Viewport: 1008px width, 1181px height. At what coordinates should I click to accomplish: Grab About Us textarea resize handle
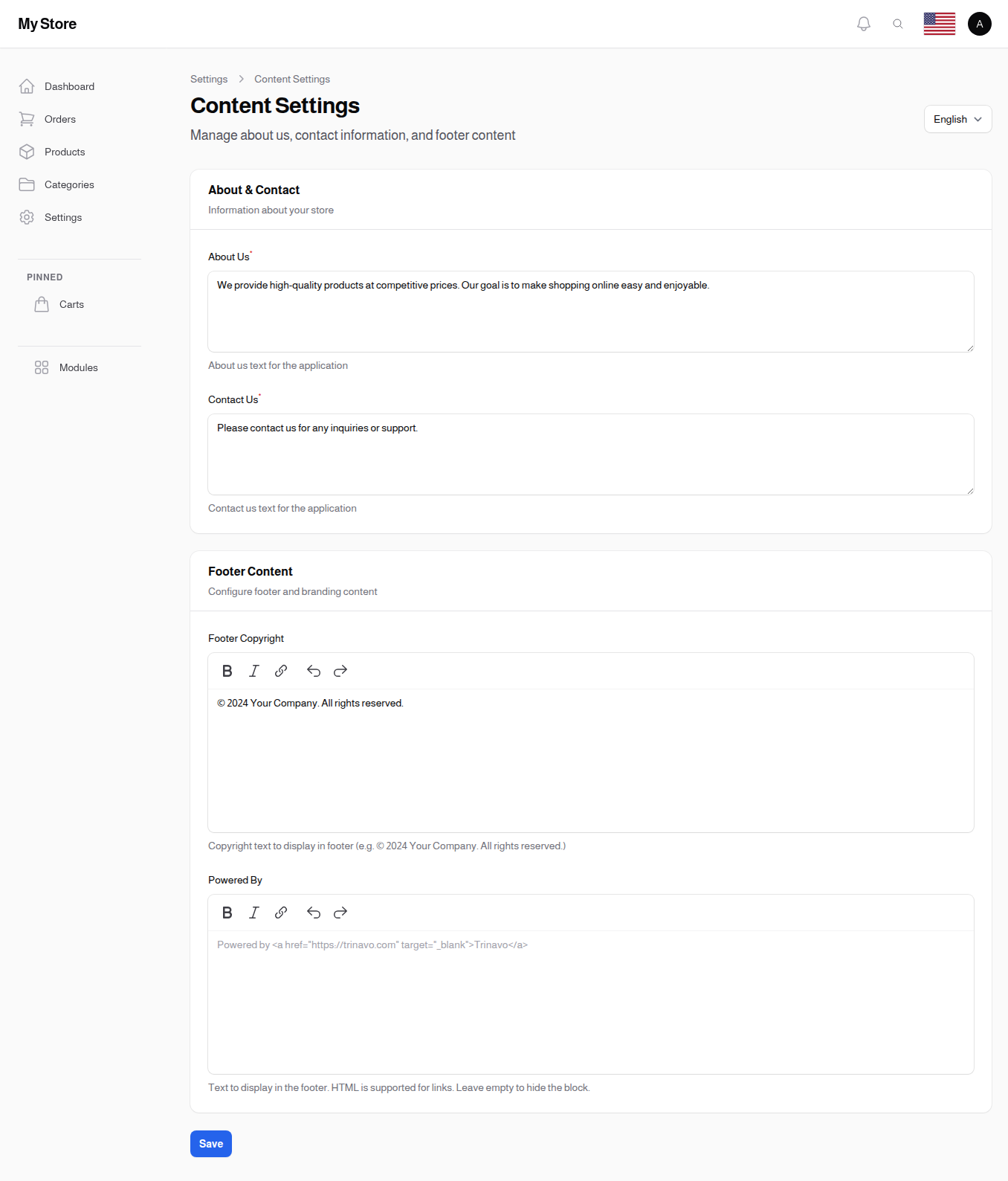click(x=969, y=347)
